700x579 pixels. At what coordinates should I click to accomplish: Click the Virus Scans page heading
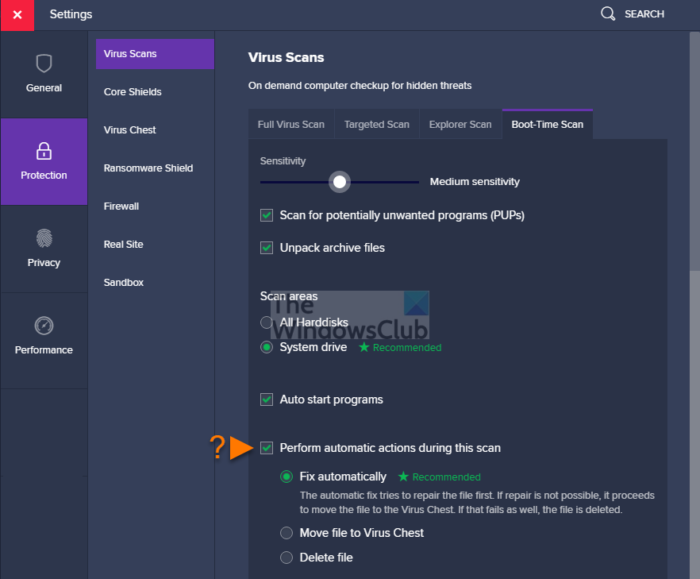(286, 57)
